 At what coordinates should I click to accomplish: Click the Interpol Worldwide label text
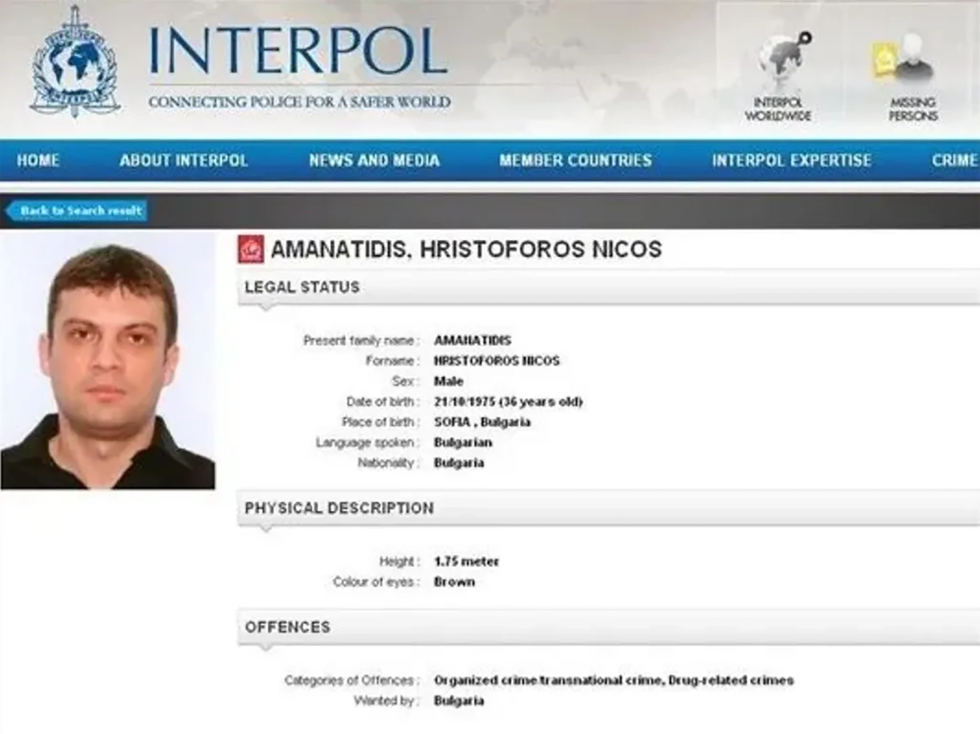point(778,109)
